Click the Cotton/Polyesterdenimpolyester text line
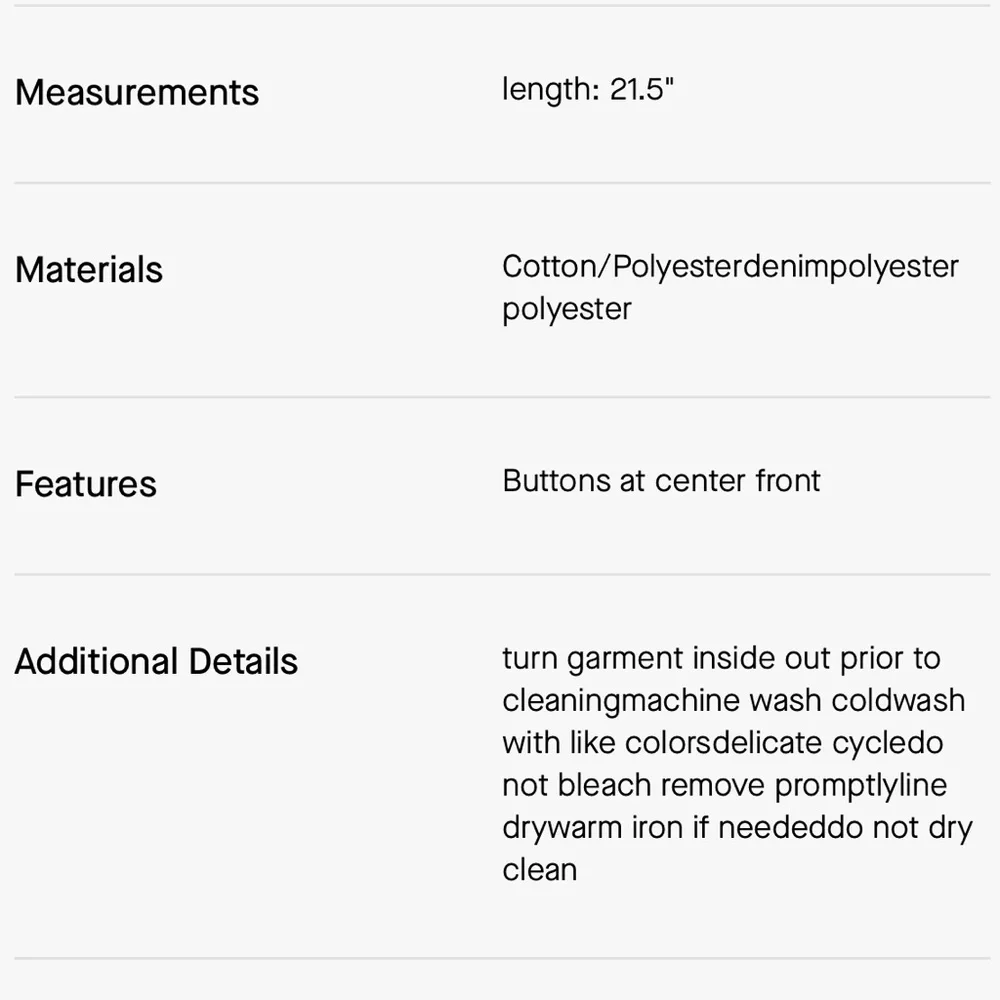 pyautogui.click(x=730, y=267)
